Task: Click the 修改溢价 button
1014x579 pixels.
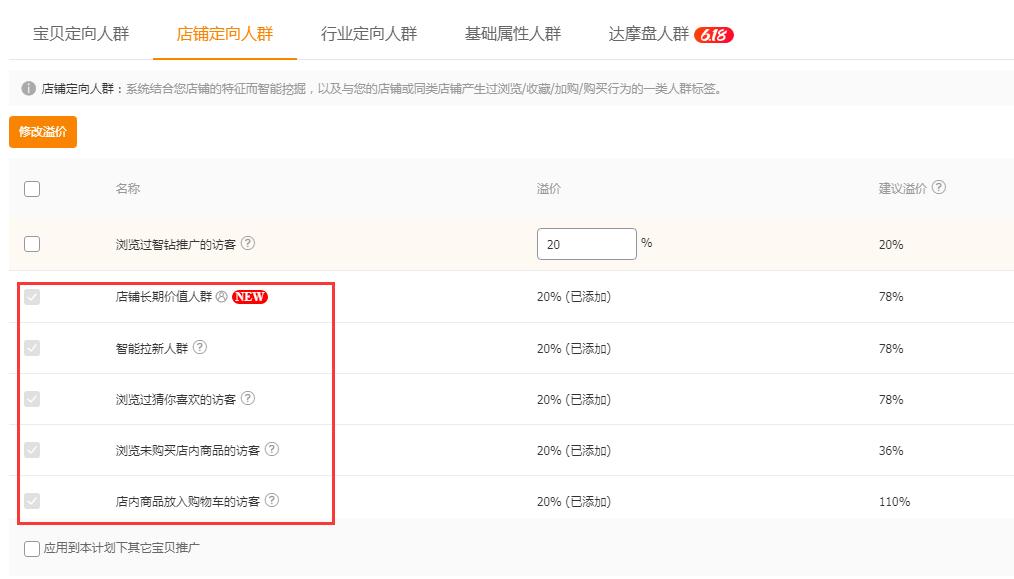Action: [42, 131]
